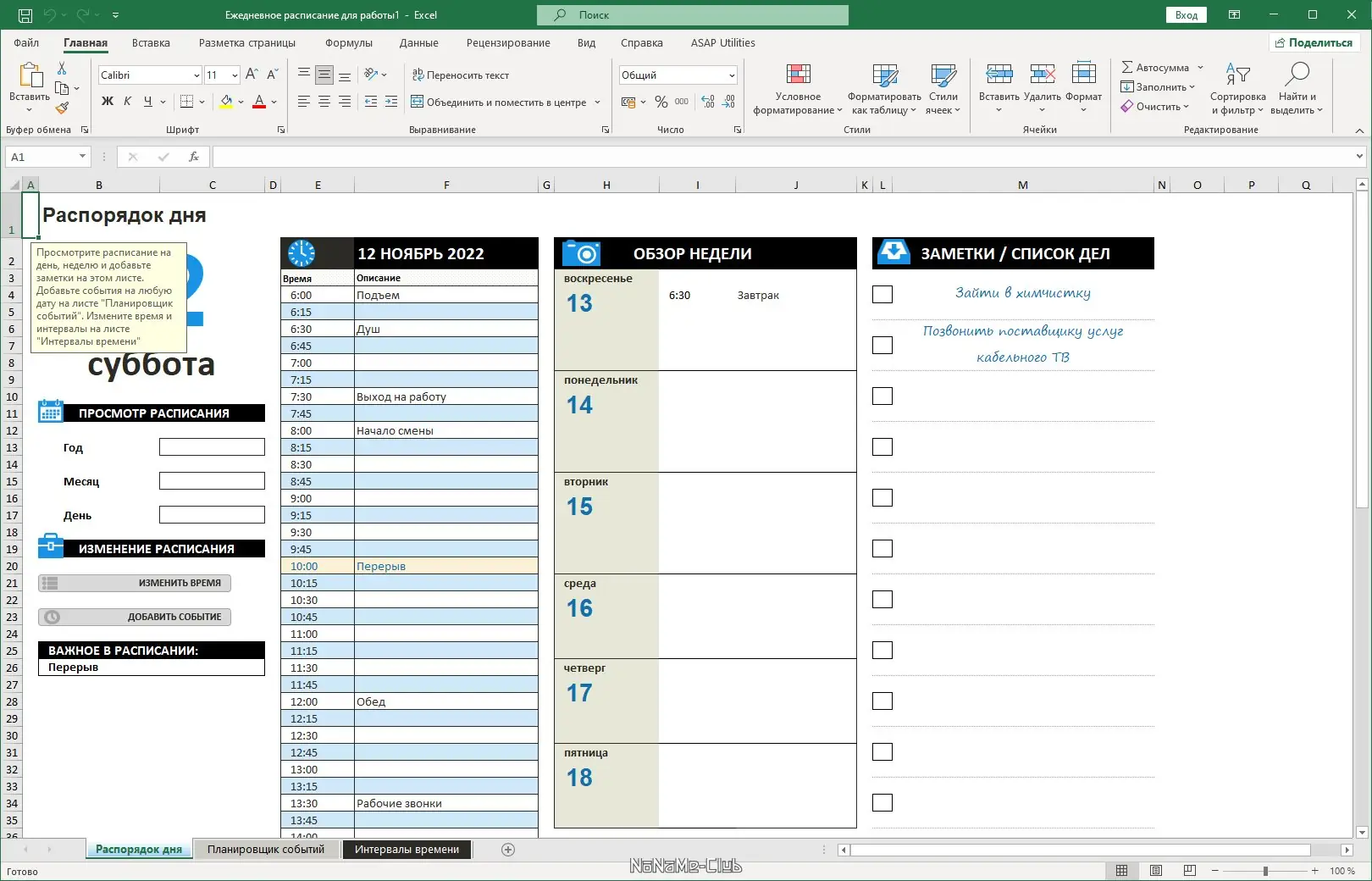Screen dimensions: 1372x881
Task: Click Форматировать как таблицу
Action: pos(884,89)
